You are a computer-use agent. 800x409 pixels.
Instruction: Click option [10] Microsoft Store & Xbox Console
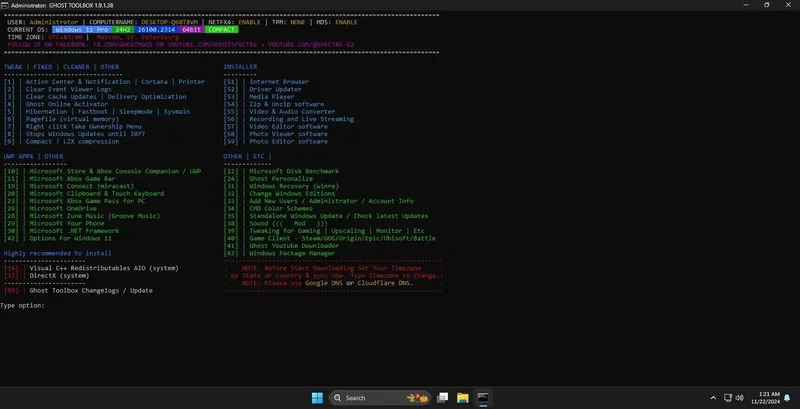(103, 171)
